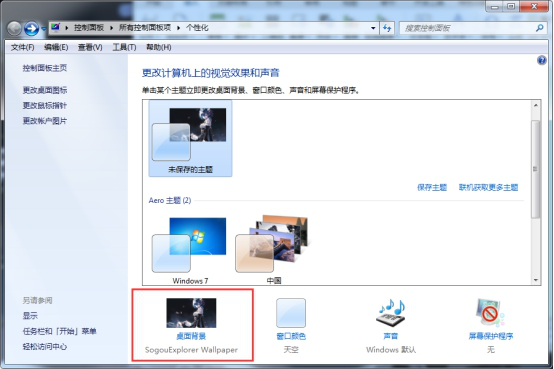Click the refresh button next to address bar

point(387,28)
